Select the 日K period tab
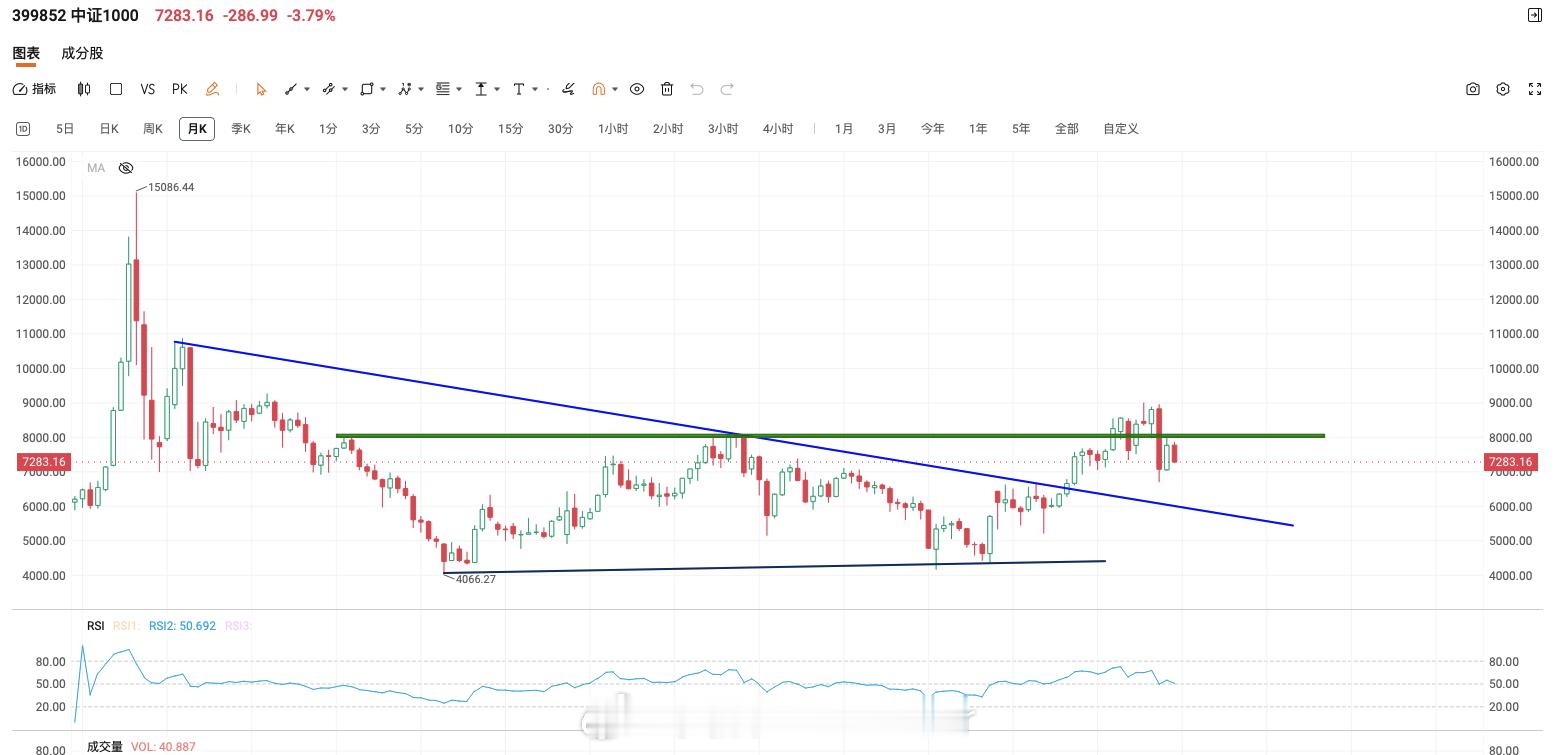Screen dimensions: 1557x755 (109, 129)
